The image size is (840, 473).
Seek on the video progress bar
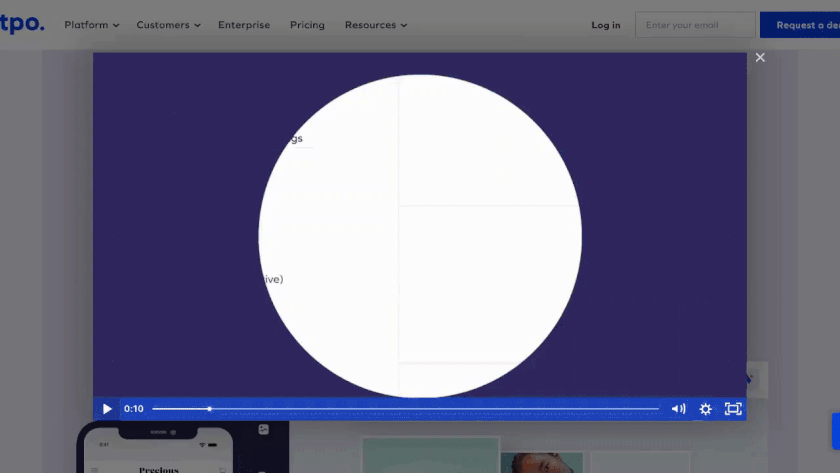point(406,409)
